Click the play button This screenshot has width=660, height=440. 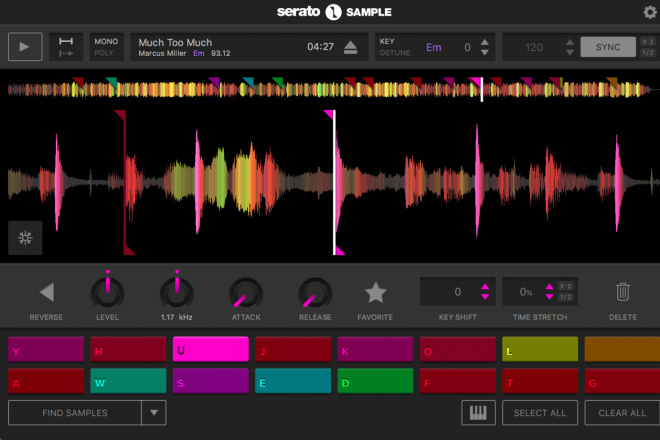pos(25,47)
